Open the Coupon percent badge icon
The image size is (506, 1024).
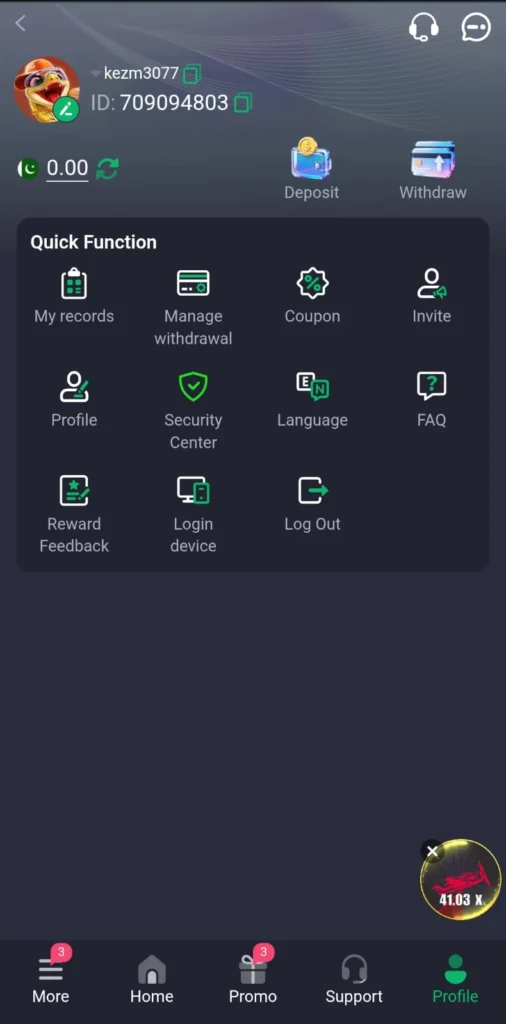click(312, 283)
